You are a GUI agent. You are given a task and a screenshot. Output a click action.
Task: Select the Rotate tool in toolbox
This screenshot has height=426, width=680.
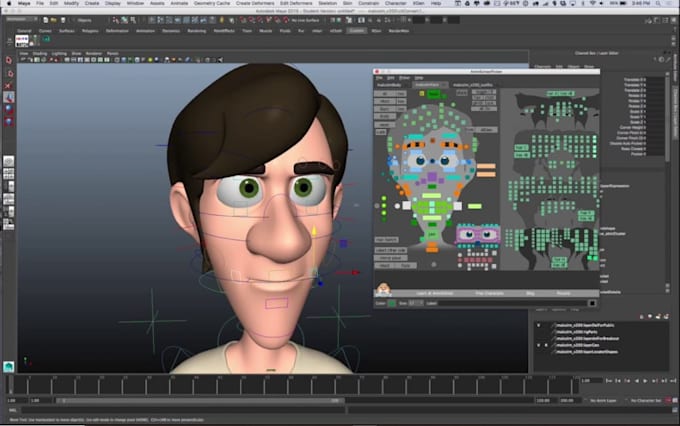click(9, 109)
